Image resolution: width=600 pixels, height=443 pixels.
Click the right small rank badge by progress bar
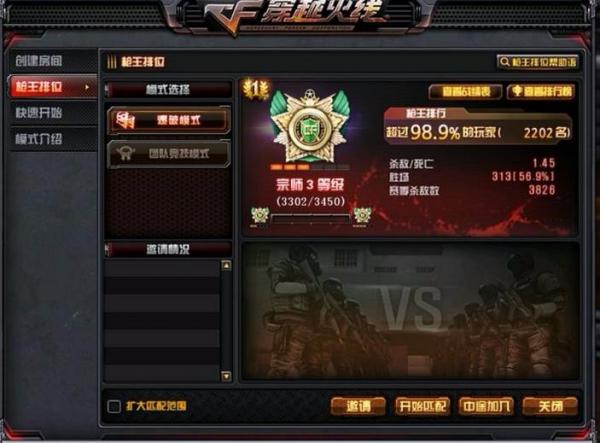click(x=362, y=216)
